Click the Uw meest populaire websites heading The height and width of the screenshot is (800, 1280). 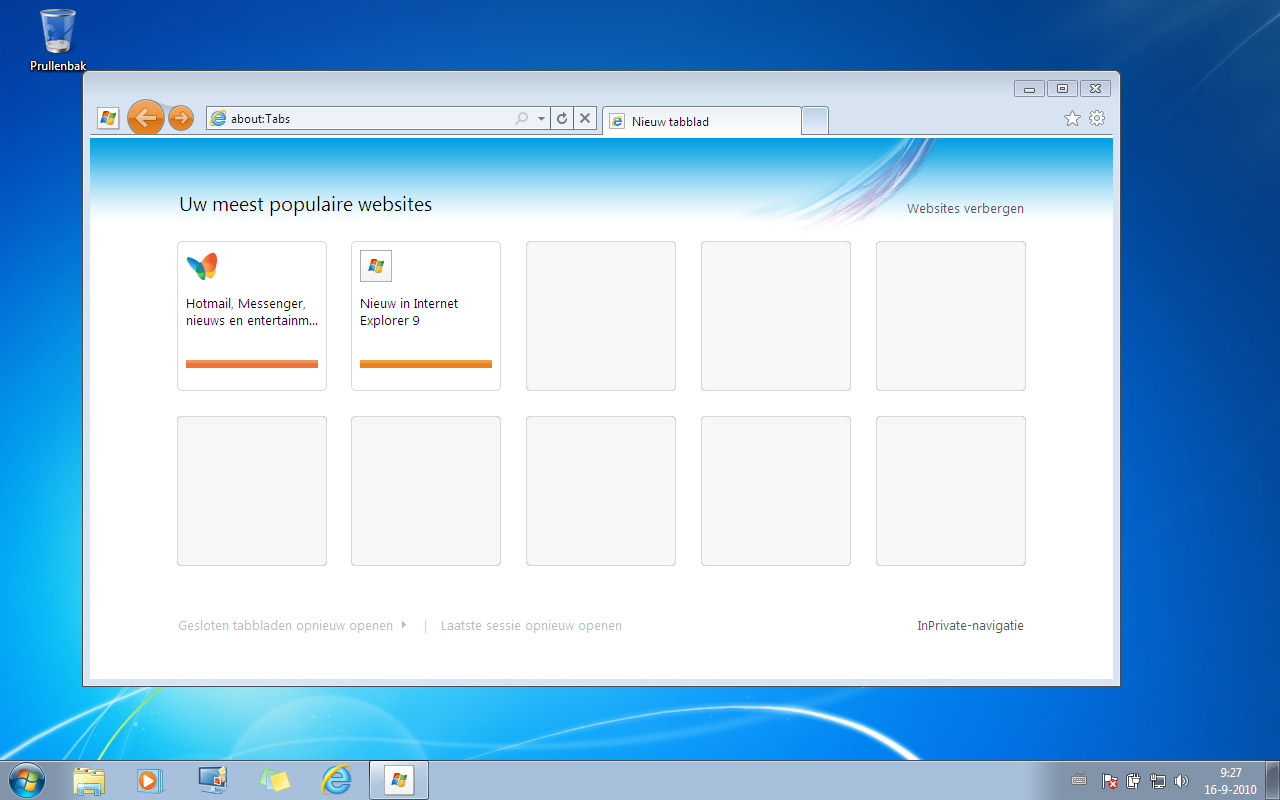click(x=305, y=205)
